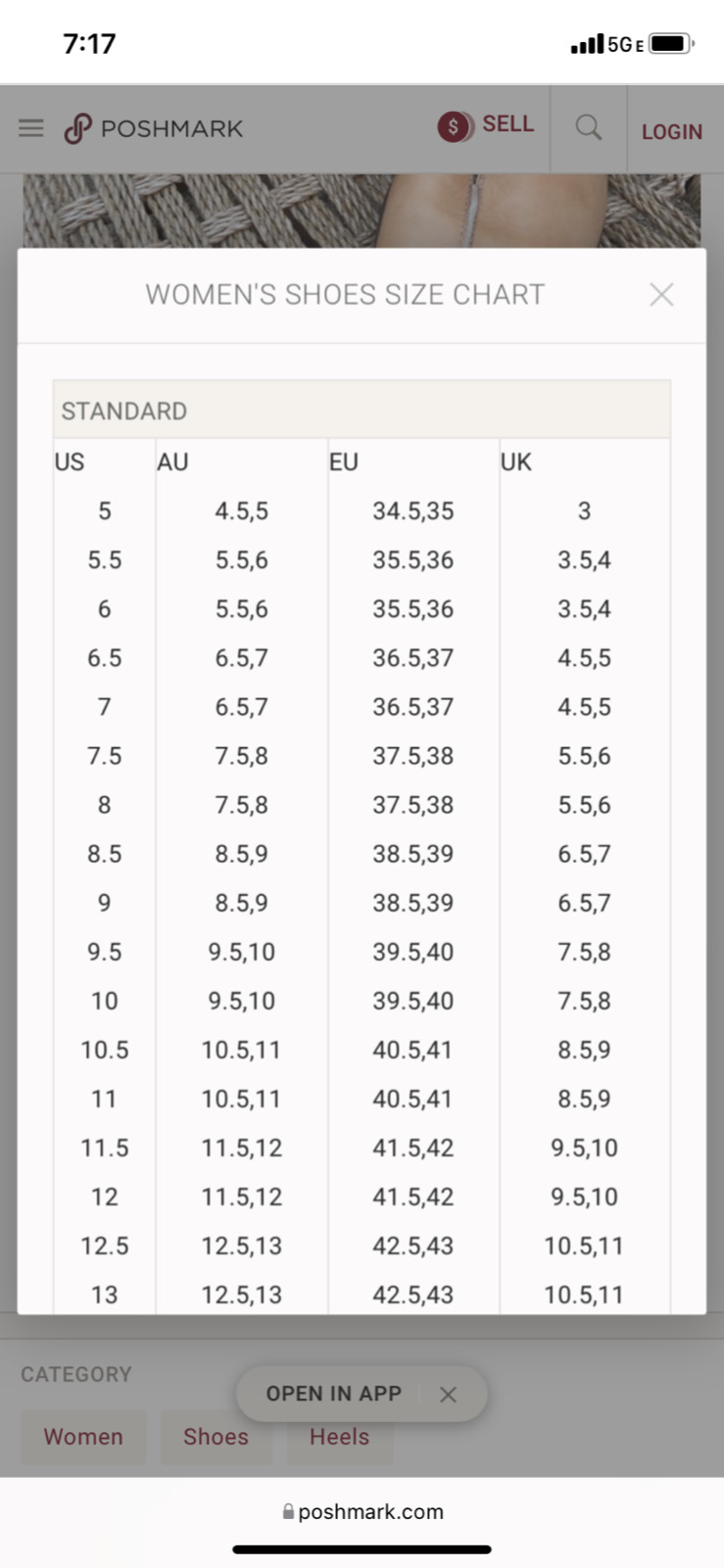The height and width of the screenshot is (1568, 724).
Task: Tap the OPEN IN APP button
Action: pyautogui.click(x=334, y=1394)
